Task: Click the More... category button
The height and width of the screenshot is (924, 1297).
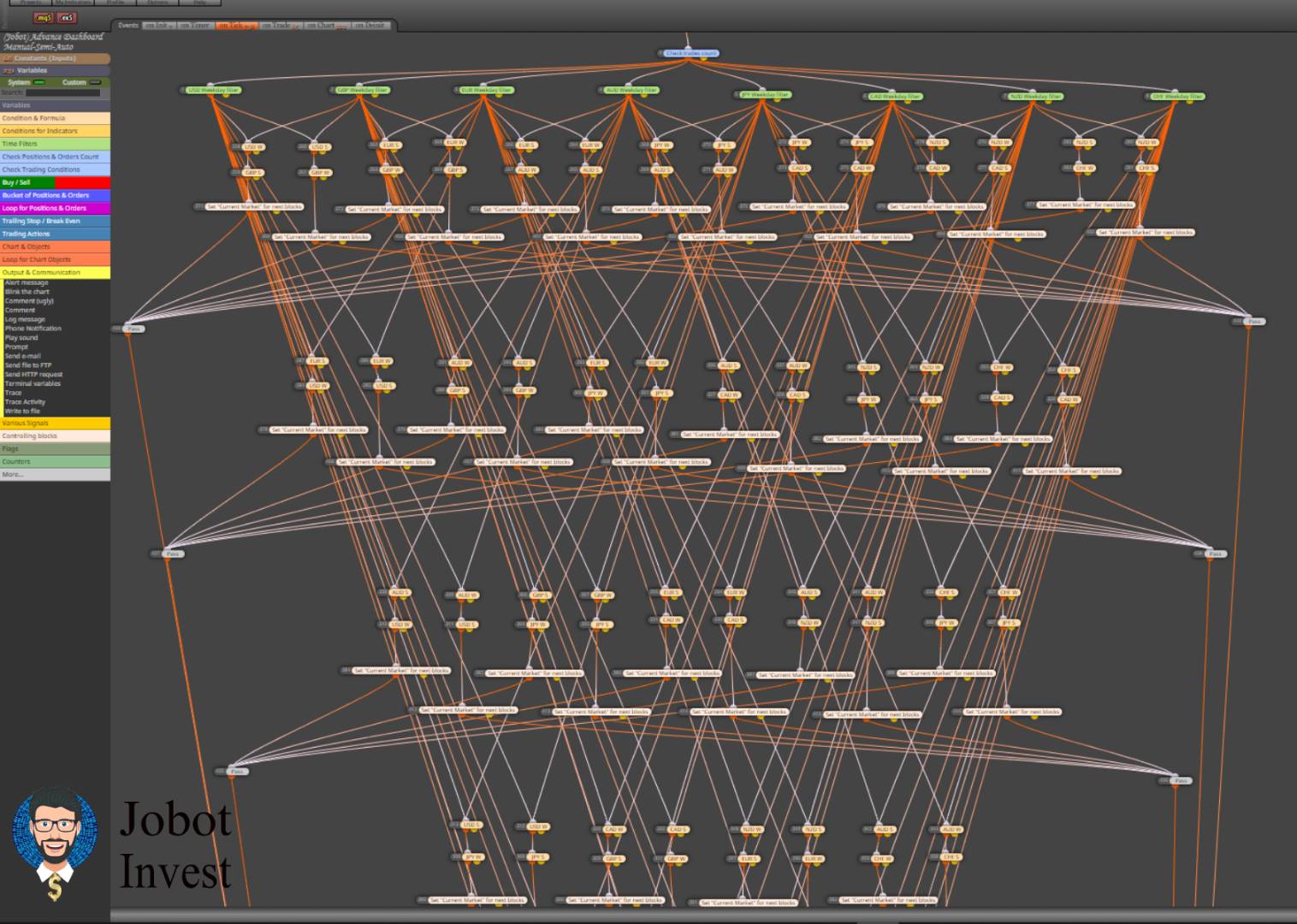Action: (x=55, y=474)
